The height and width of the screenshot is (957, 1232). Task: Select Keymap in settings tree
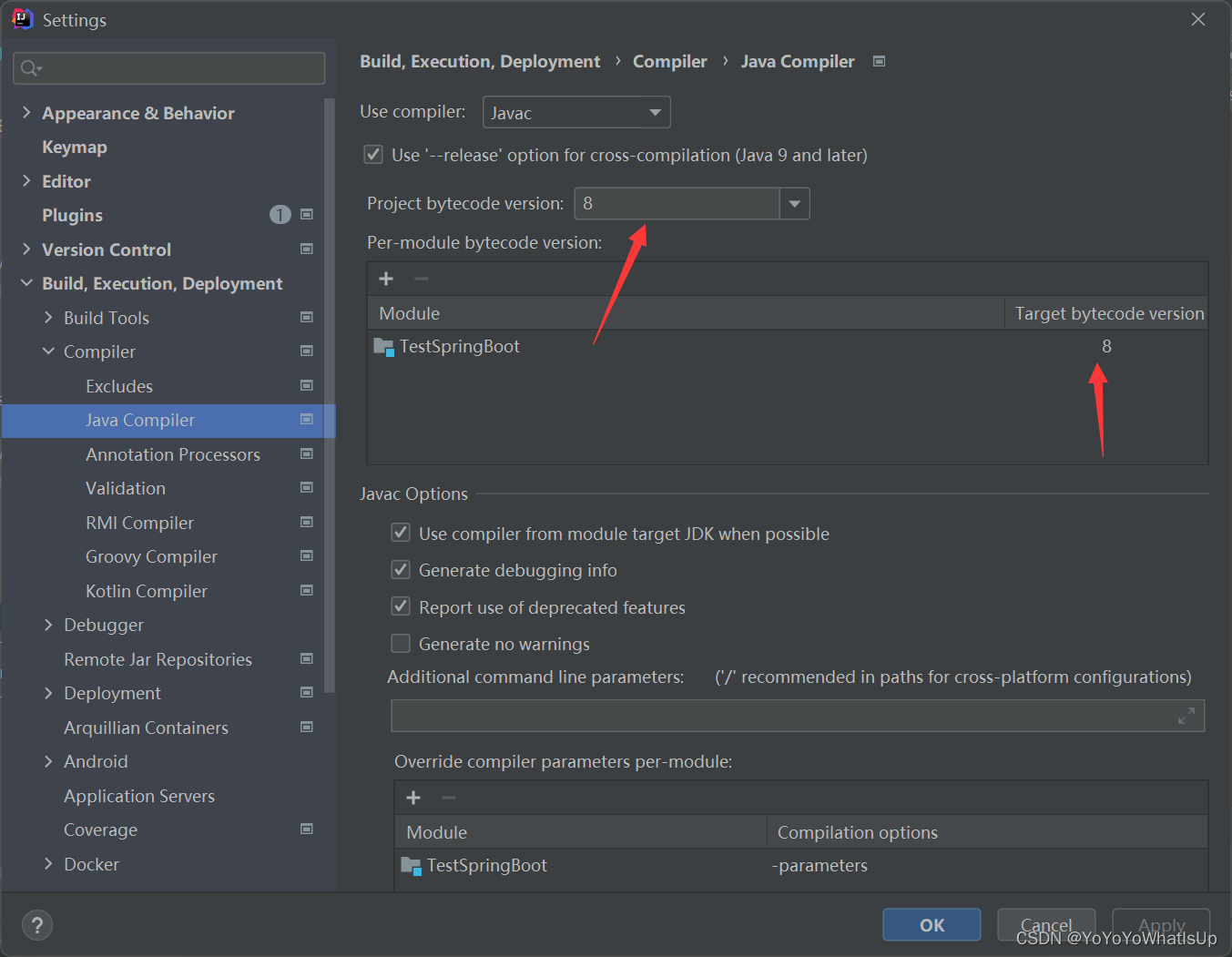[75, 147]
